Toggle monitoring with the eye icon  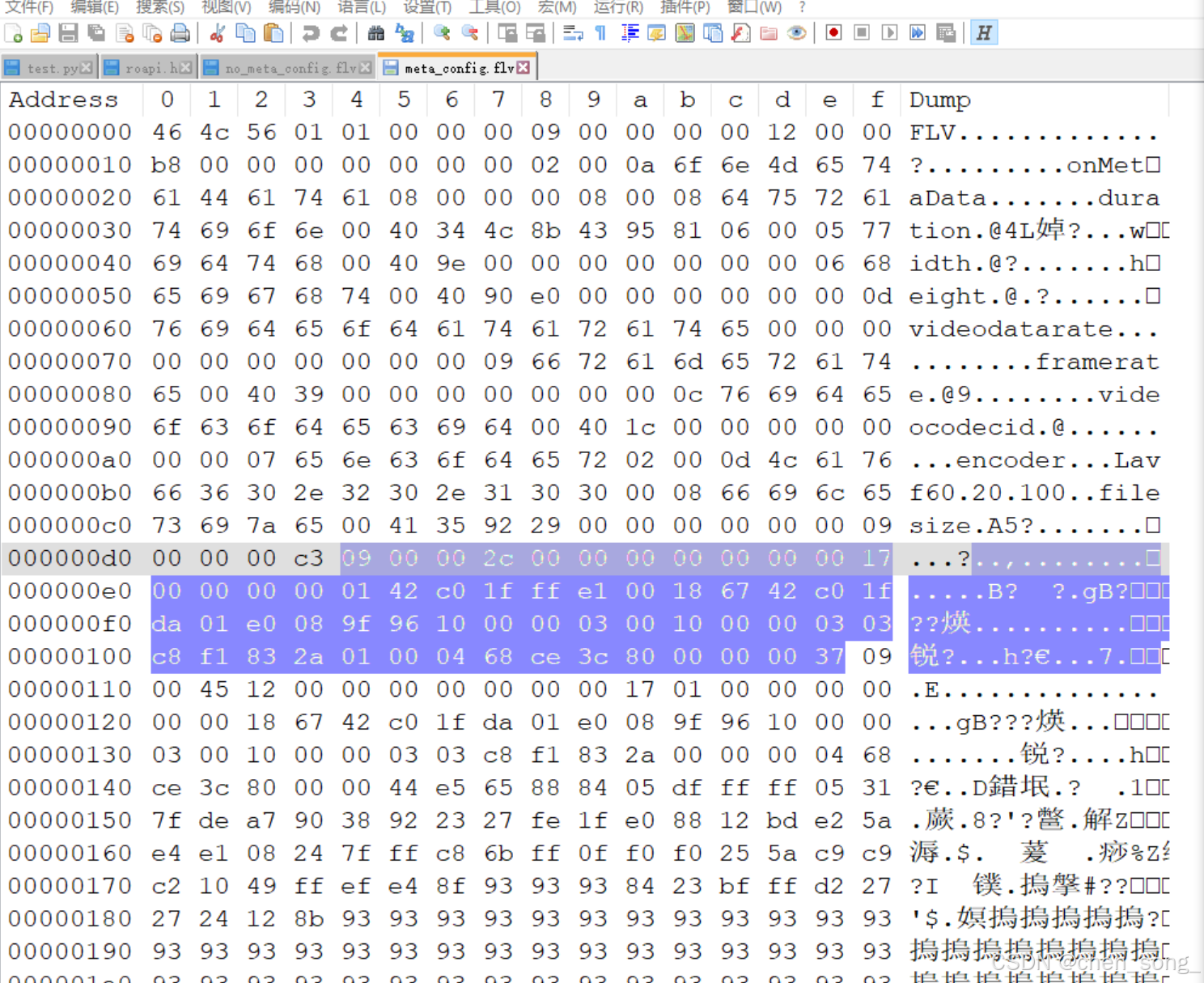[797, 33]
